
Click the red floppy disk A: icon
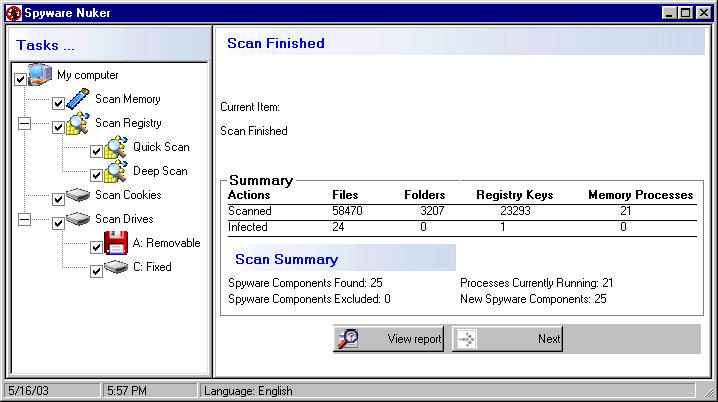click(116, 243)
